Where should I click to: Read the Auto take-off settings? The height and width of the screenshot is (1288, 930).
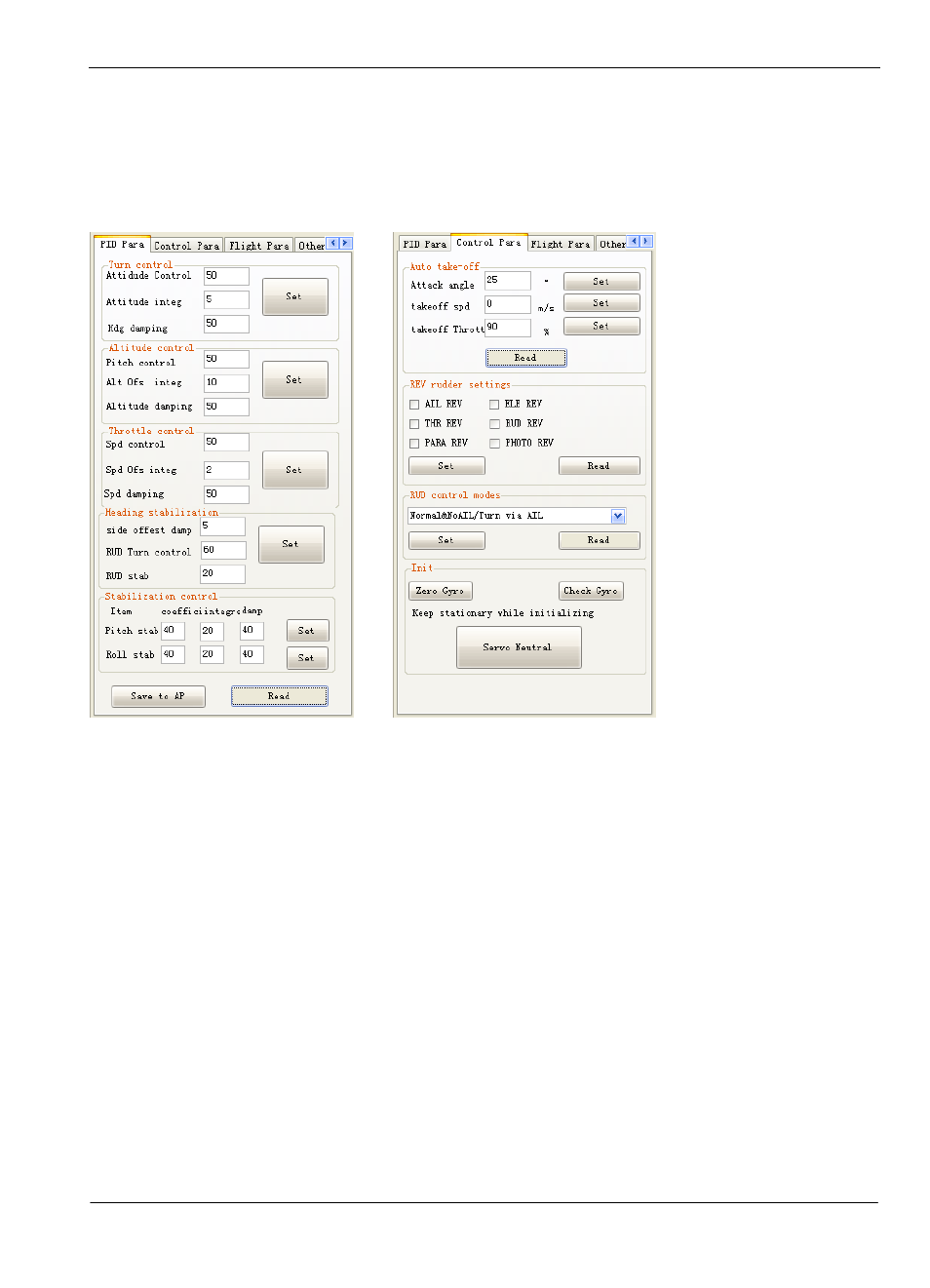[x=526, y=358]
